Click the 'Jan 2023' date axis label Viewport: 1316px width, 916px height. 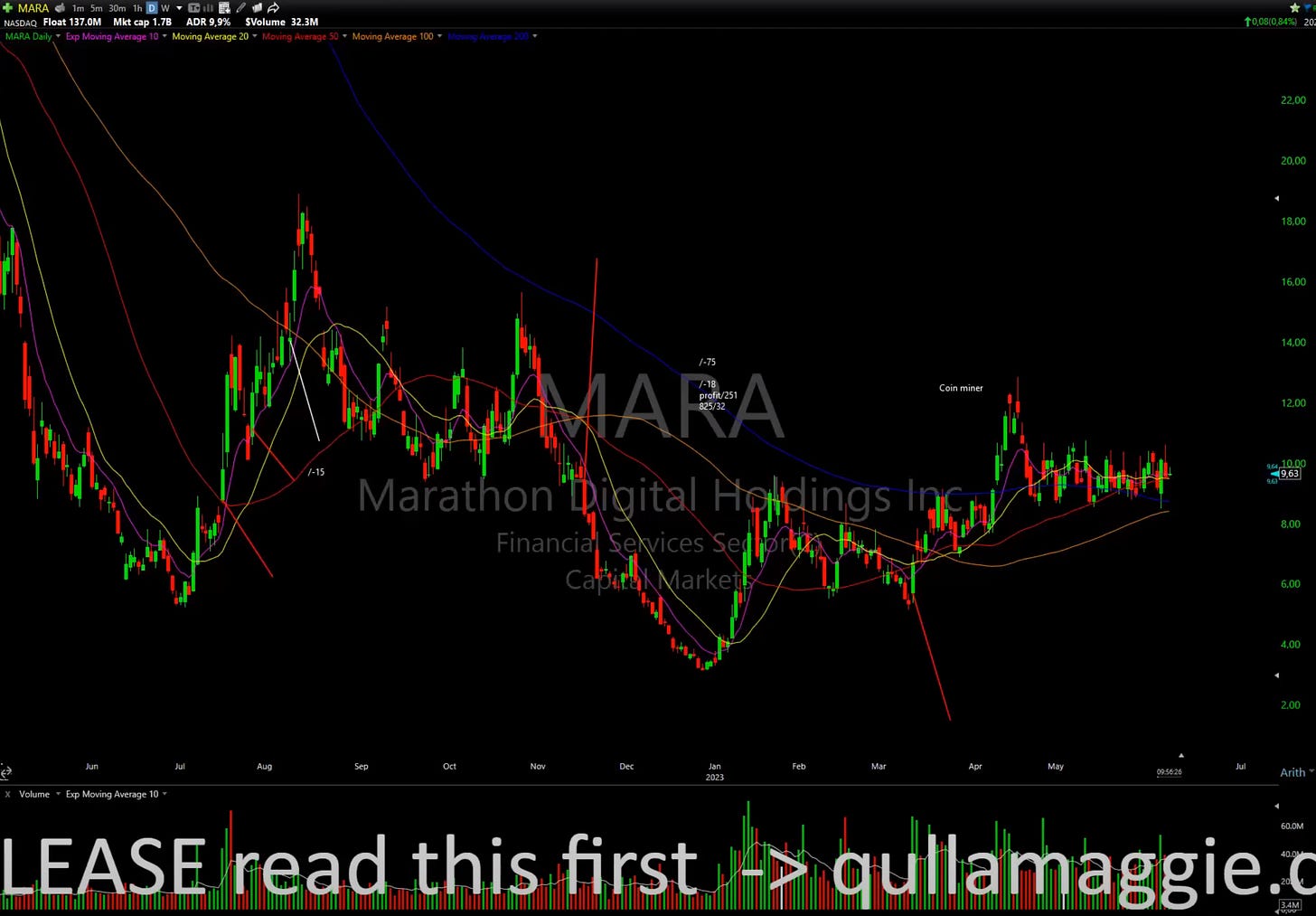(714, 771)
